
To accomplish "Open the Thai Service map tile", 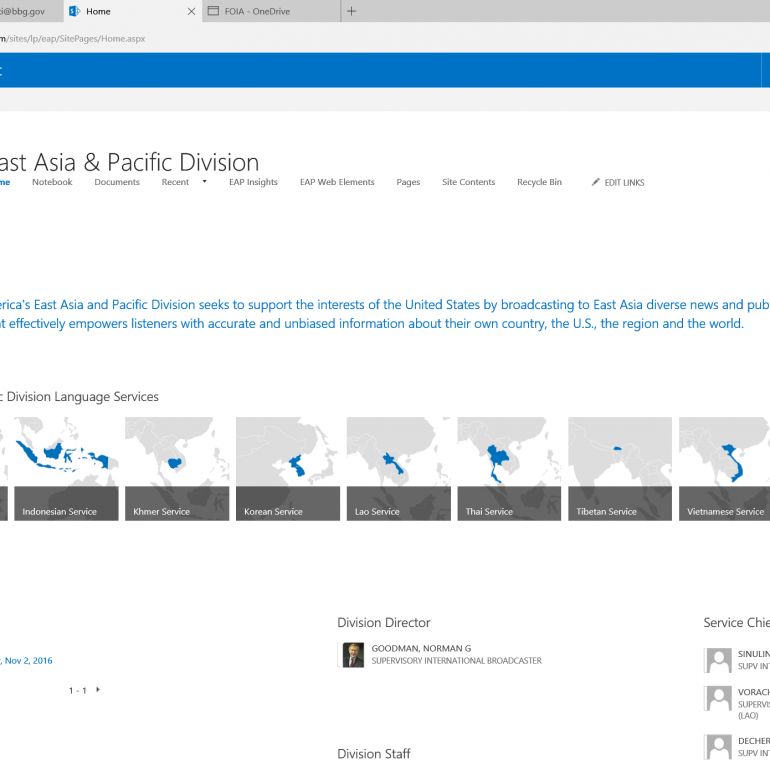I will click(509, 469).
